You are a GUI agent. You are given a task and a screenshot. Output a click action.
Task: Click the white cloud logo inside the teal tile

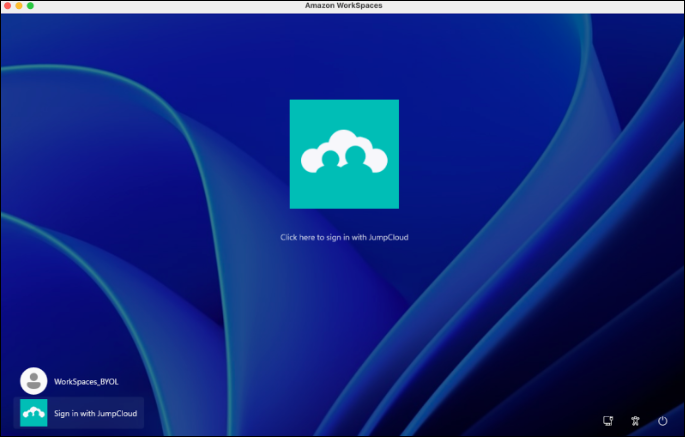coord(344,152)
